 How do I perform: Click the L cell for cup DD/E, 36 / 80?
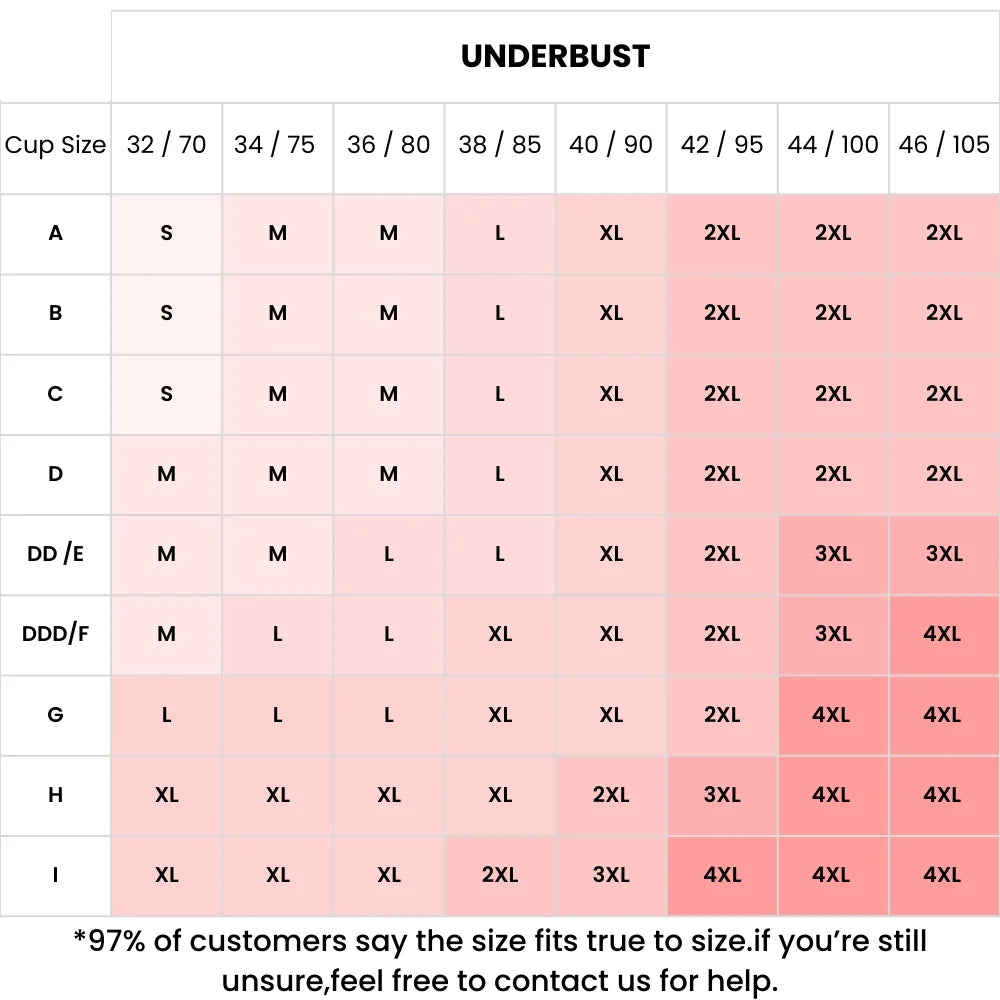pos(389,554)
